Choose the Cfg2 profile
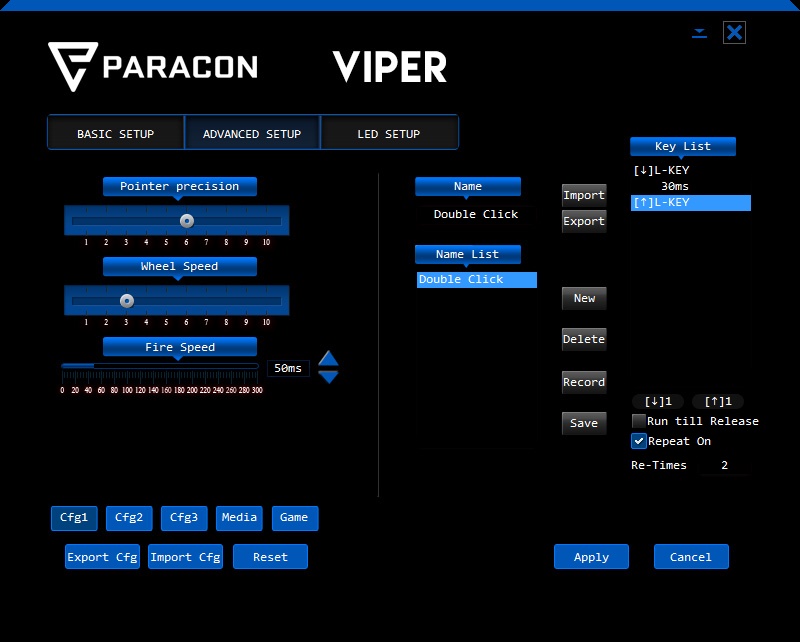This screenshot has width=800, height=642. coord(129,518)
